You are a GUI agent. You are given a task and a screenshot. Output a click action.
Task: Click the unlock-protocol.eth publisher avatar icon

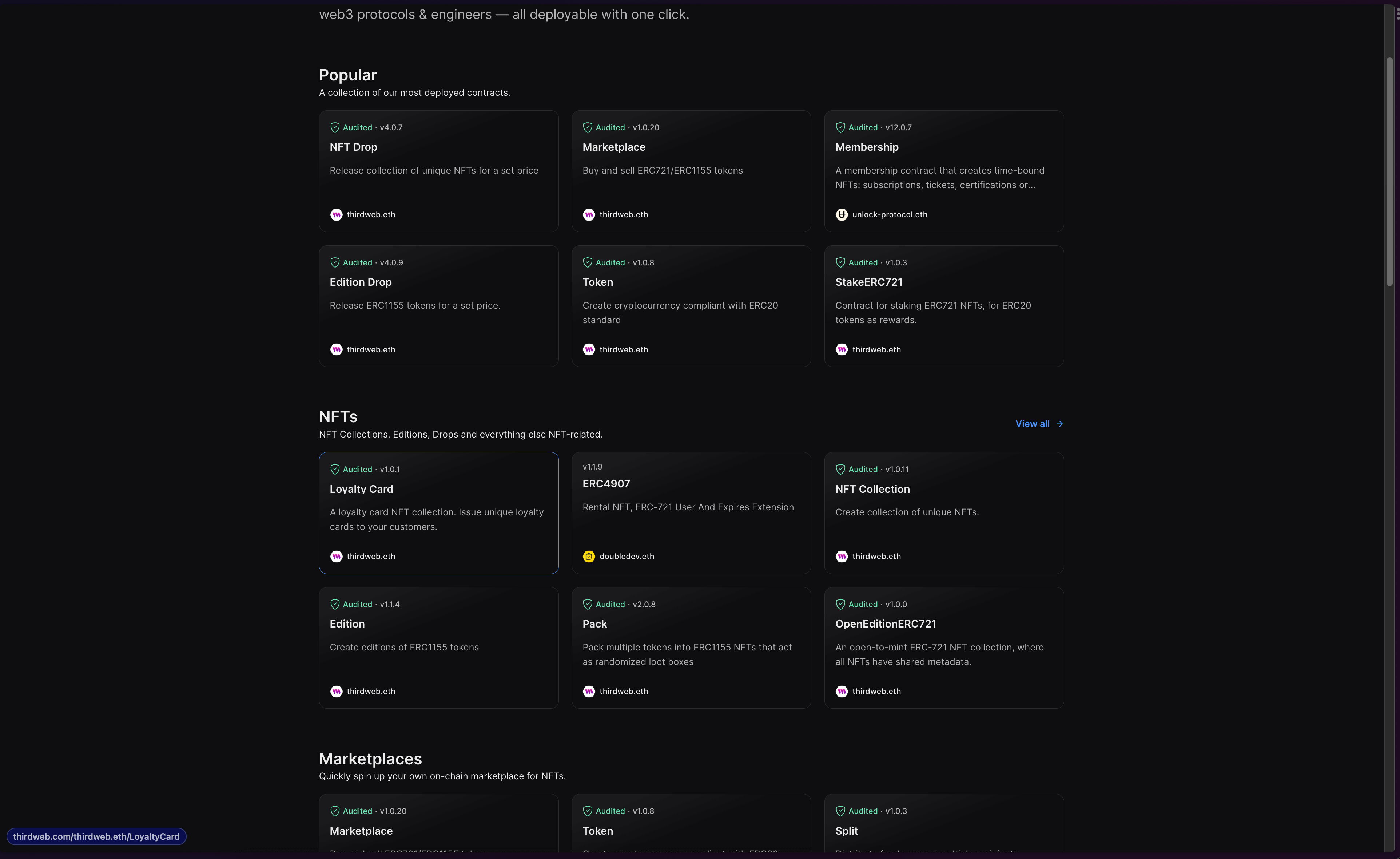[x=842, y=214]
